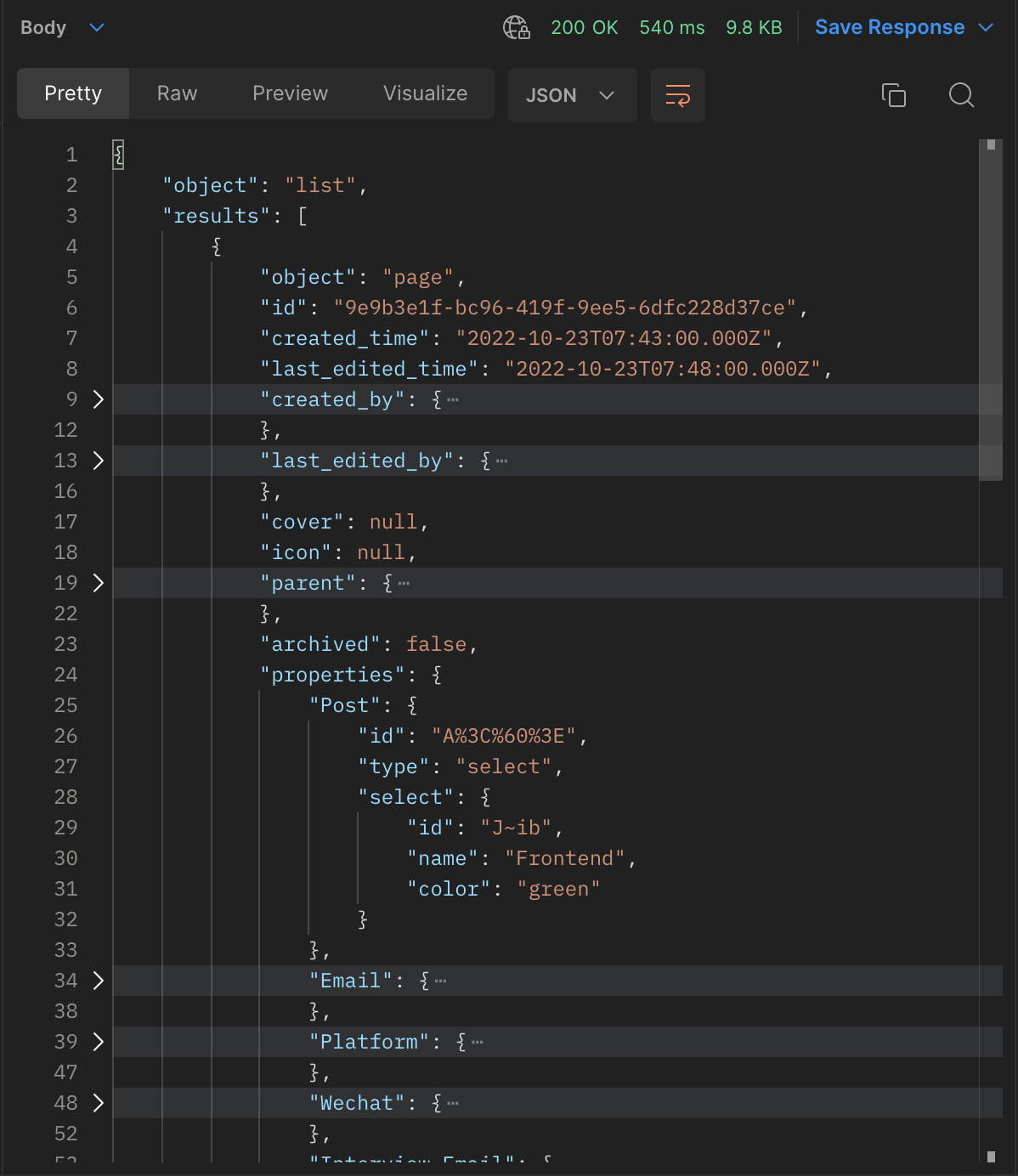Open search in response body
1018x1176 pixels.
tap(961, 95)
